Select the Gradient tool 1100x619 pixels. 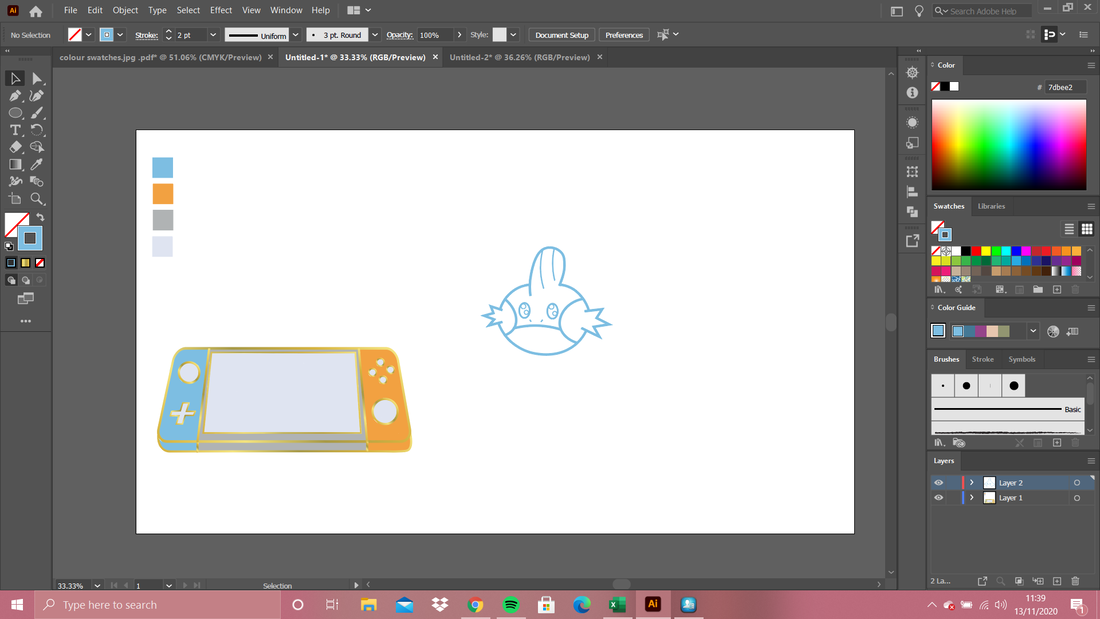point(15,164)
